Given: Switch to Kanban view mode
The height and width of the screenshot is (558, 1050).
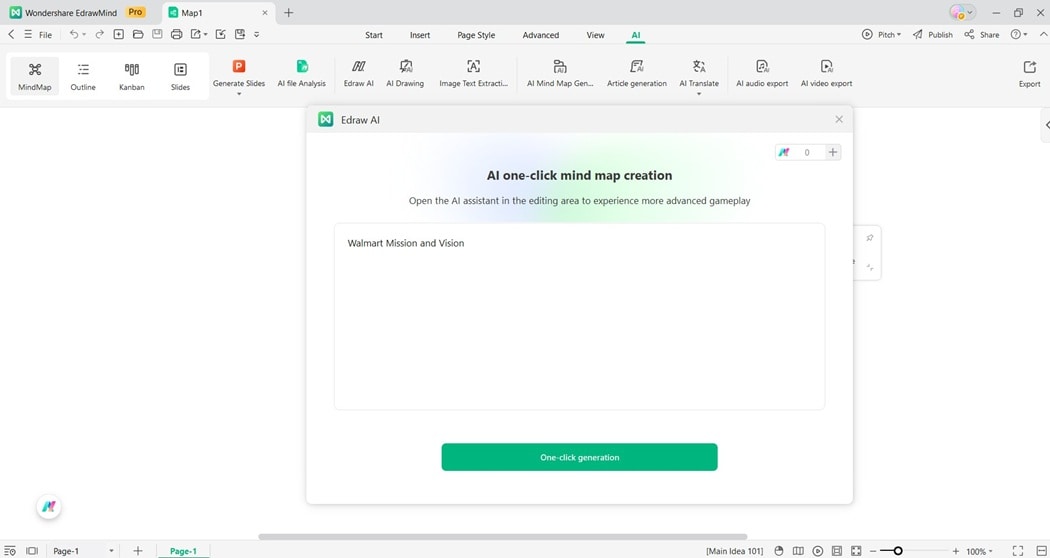Looking at the screenshot, I should pyautogui.click(x=132, y=76).
